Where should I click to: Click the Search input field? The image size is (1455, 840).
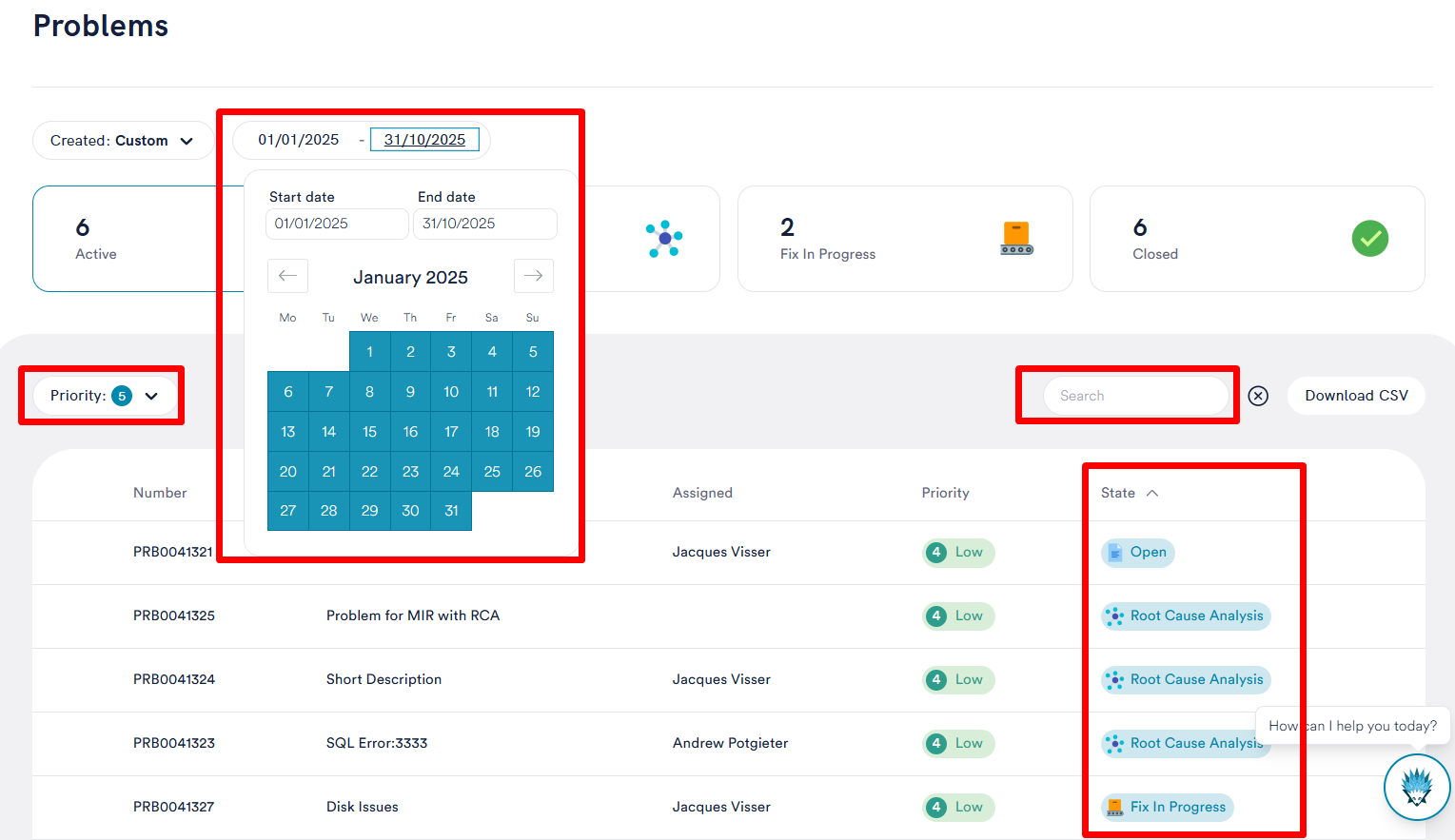tap(1136, 396)
